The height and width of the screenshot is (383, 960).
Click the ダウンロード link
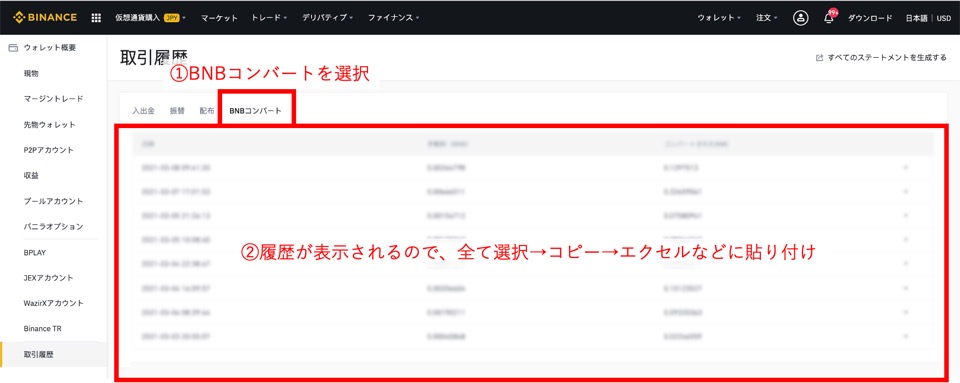(x=870, y=18)
